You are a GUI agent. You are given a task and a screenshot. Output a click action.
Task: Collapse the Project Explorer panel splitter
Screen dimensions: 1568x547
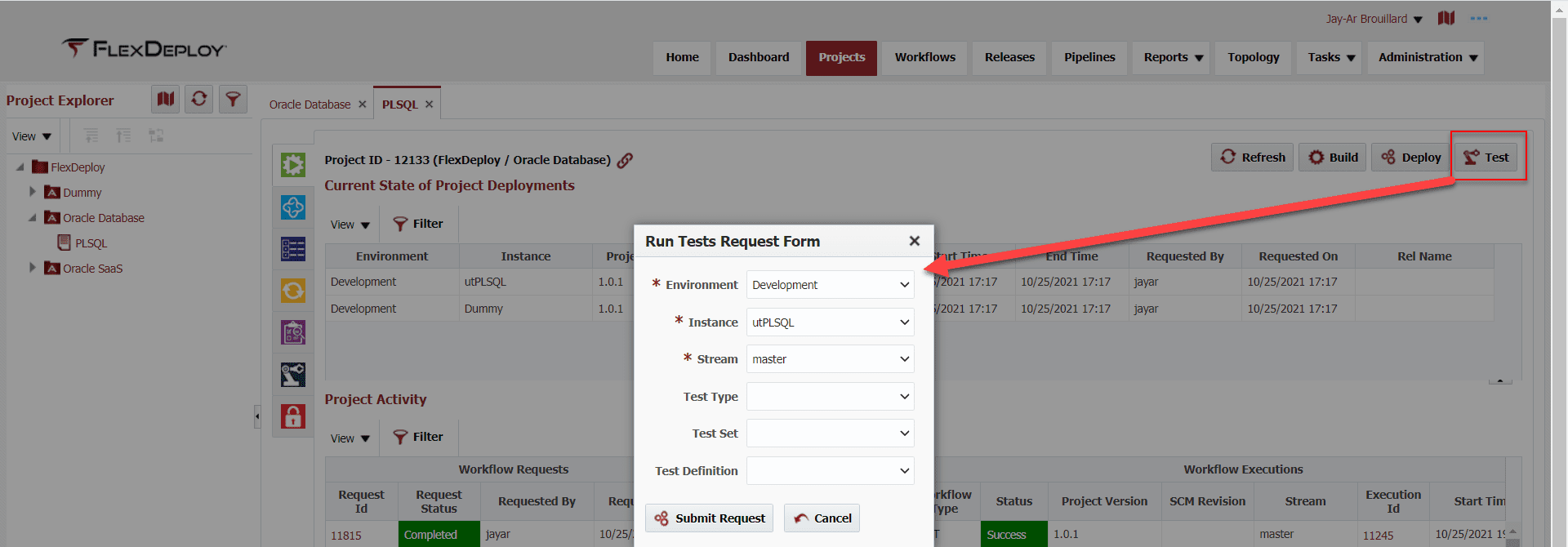(x=257, y=416)
